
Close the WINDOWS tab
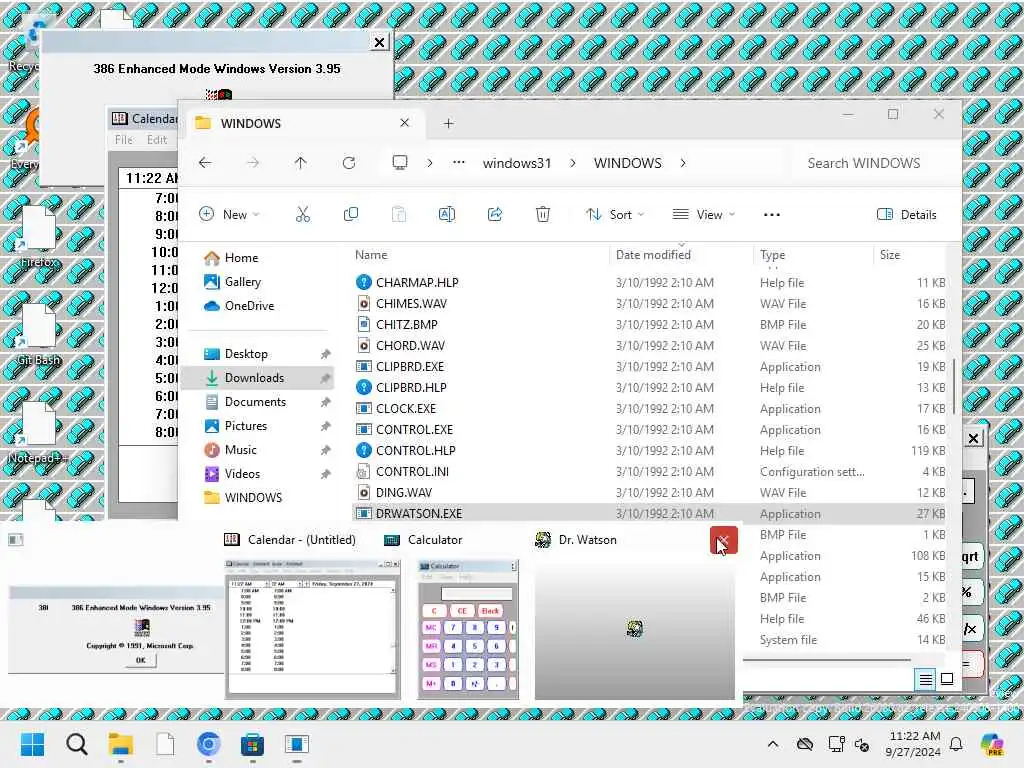click(404, 123)
